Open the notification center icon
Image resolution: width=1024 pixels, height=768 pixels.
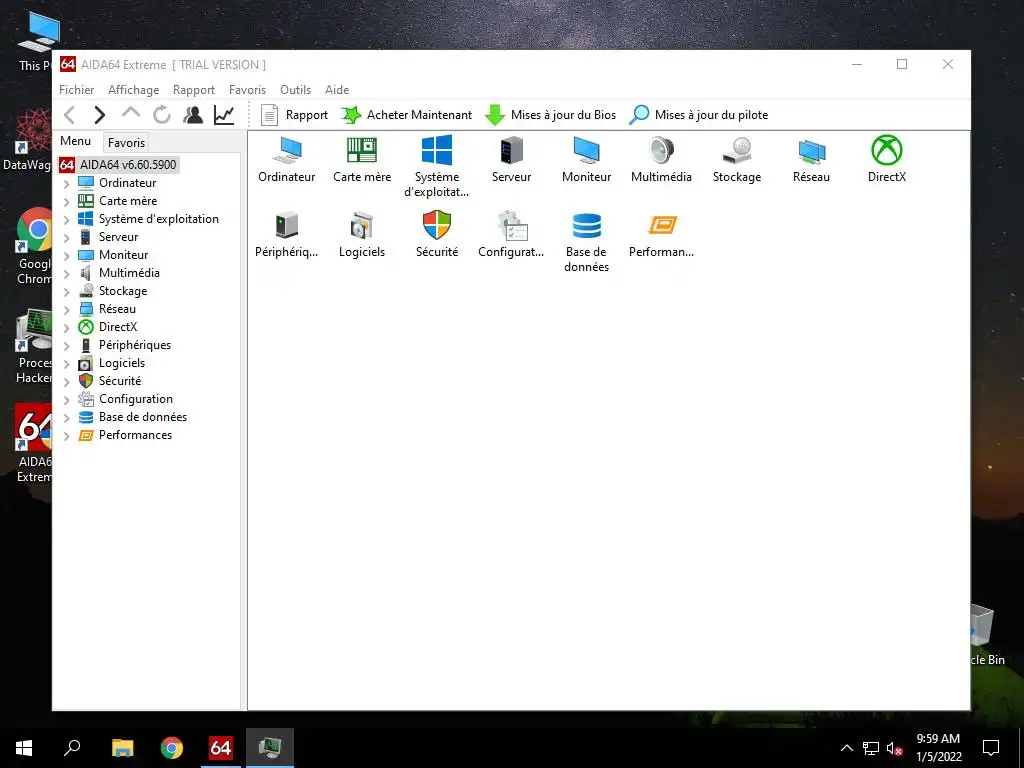pyautogui.click(x=991, y=748)
